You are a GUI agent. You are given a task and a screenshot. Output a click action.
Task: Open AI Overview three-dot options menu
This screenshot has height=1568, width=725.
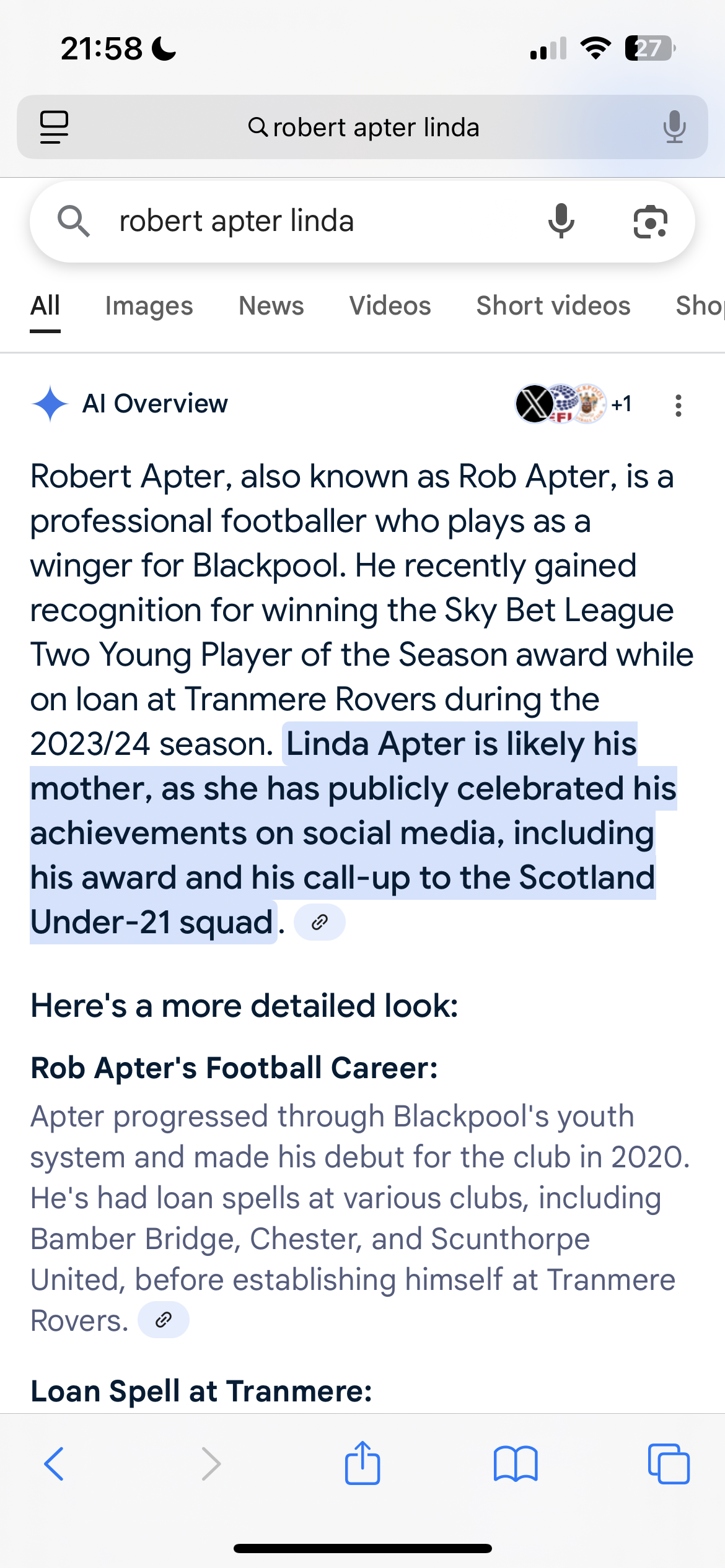click(x=679, y=405)
